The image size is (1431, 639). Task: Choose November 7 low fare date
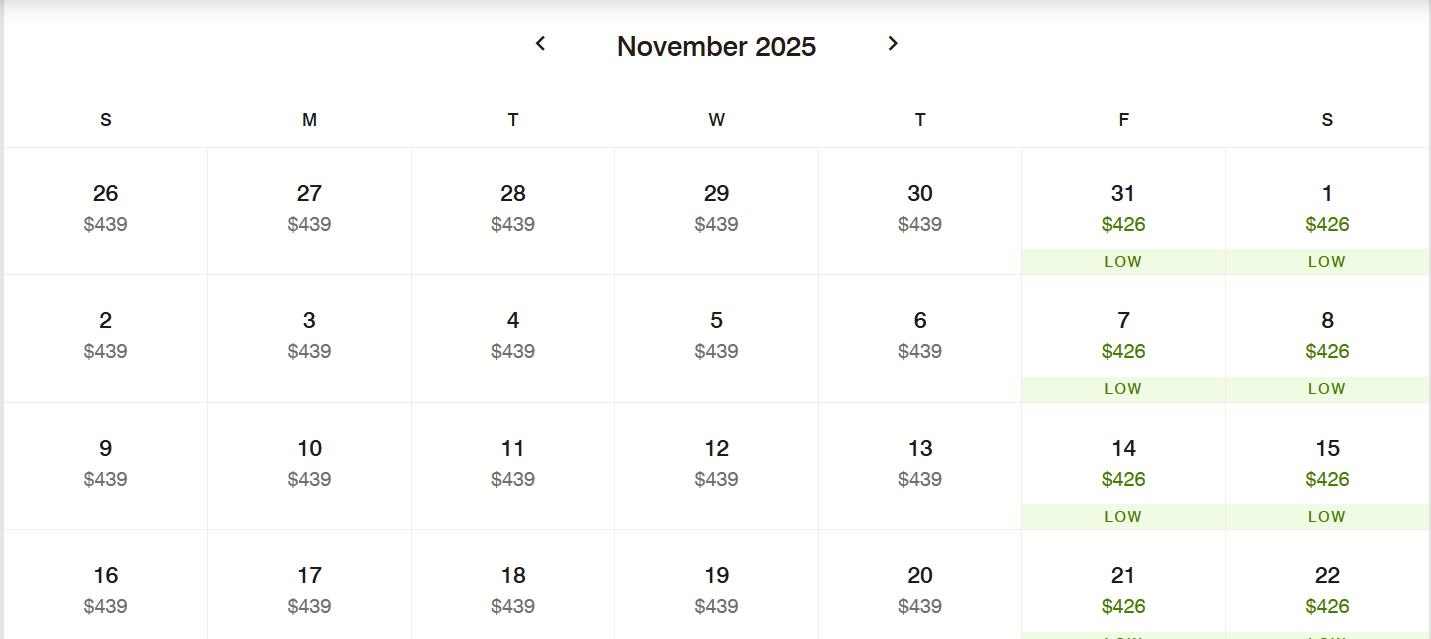(1123, 339)
